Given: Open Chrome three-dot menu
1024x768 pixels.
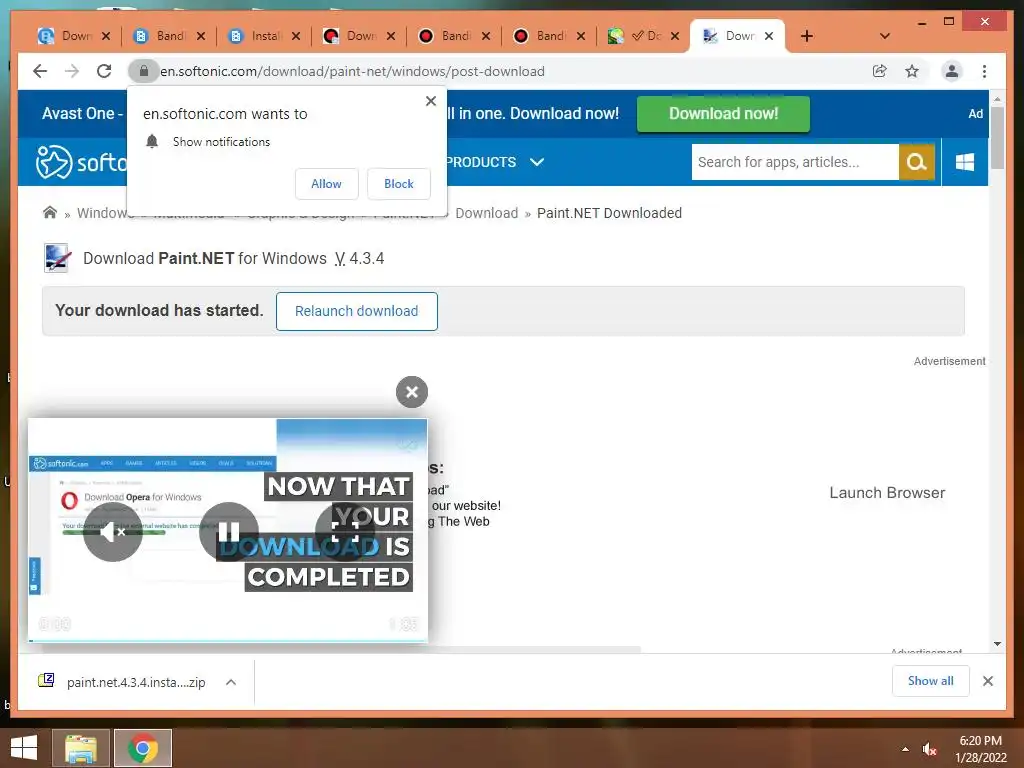Looking at the screenshot, I should pyautogui.click(x=984, y=71).
